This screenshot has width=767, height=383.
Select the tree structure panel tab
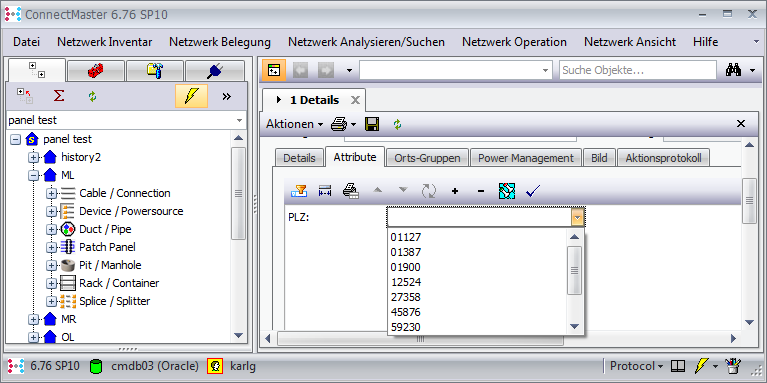pos(37,70)
